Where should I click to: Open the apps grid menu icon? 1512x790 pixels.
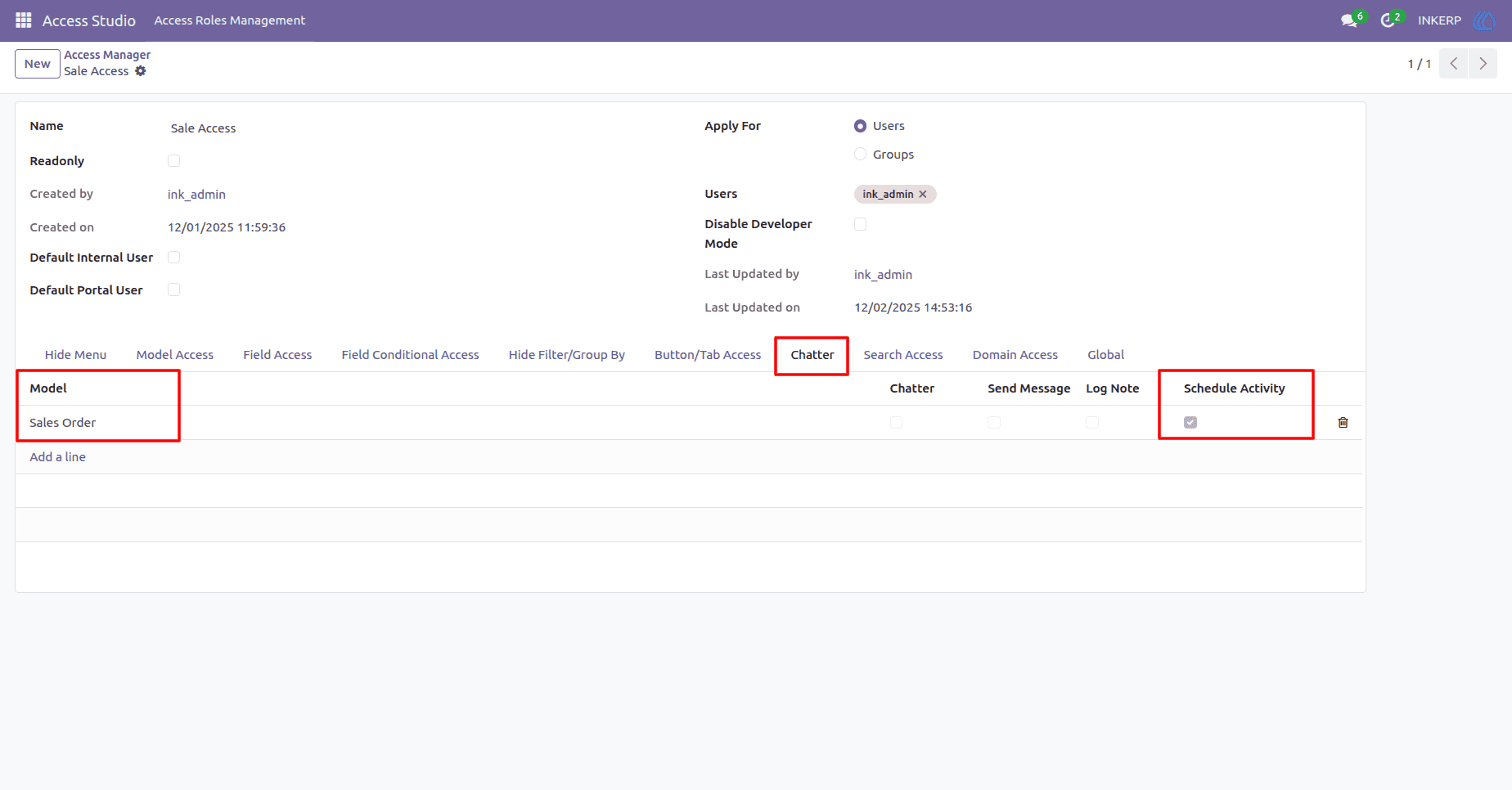coord(24,20)
